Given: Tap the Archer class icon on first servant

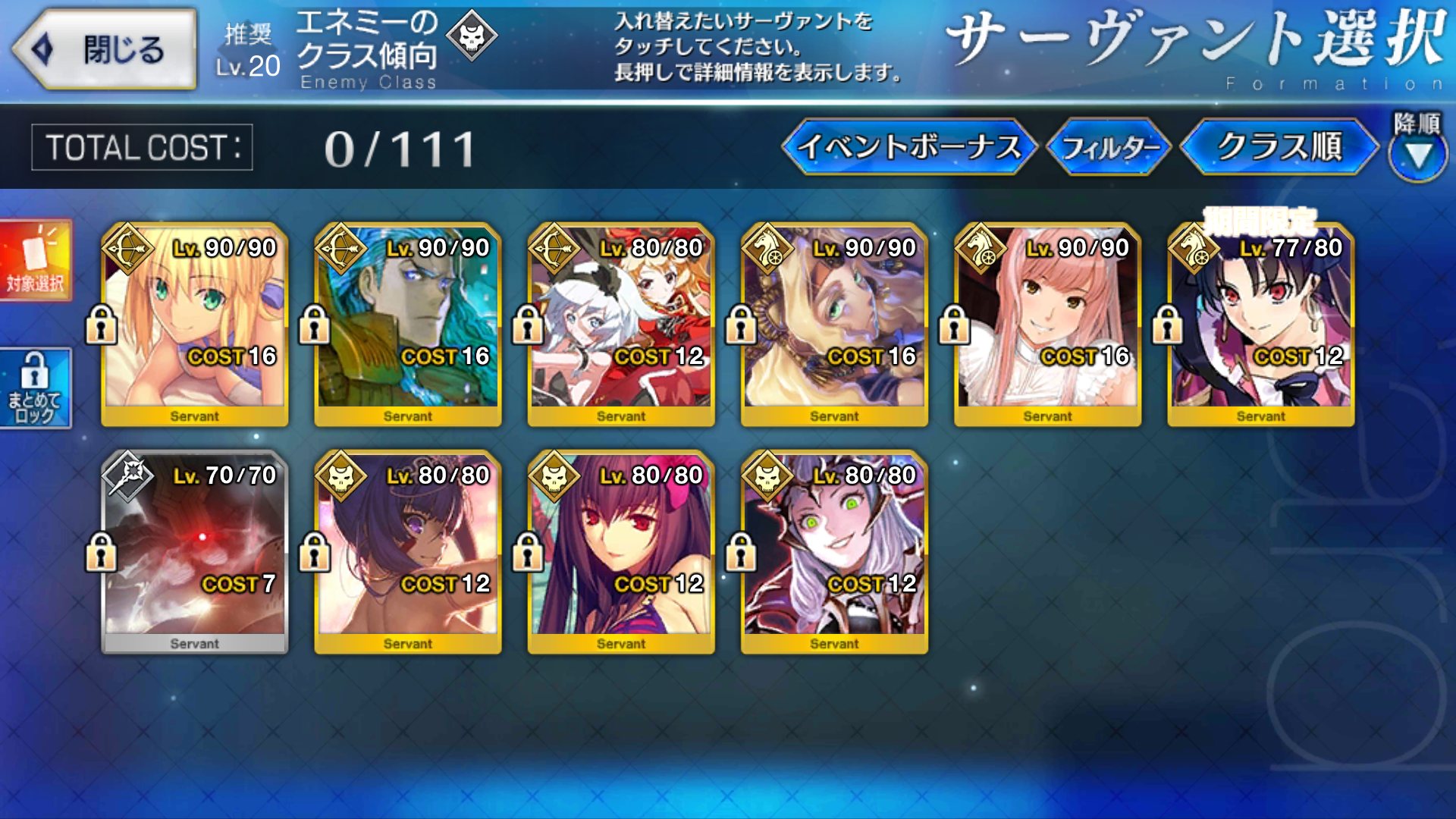Looking at the screenshot, I should coord(127,248).
